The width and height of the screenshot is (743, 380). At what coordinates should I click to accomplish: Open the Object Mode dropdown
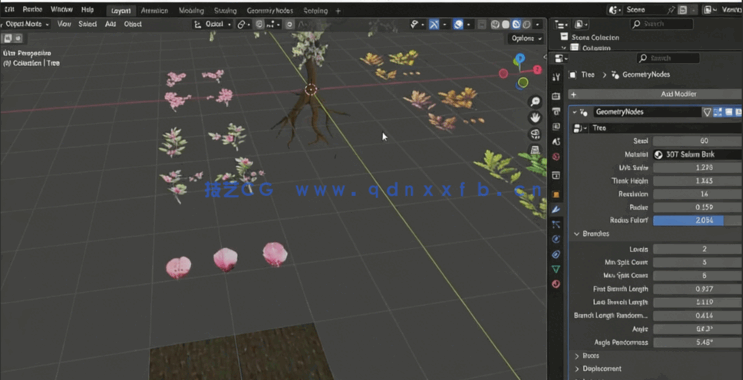point(26,24)
